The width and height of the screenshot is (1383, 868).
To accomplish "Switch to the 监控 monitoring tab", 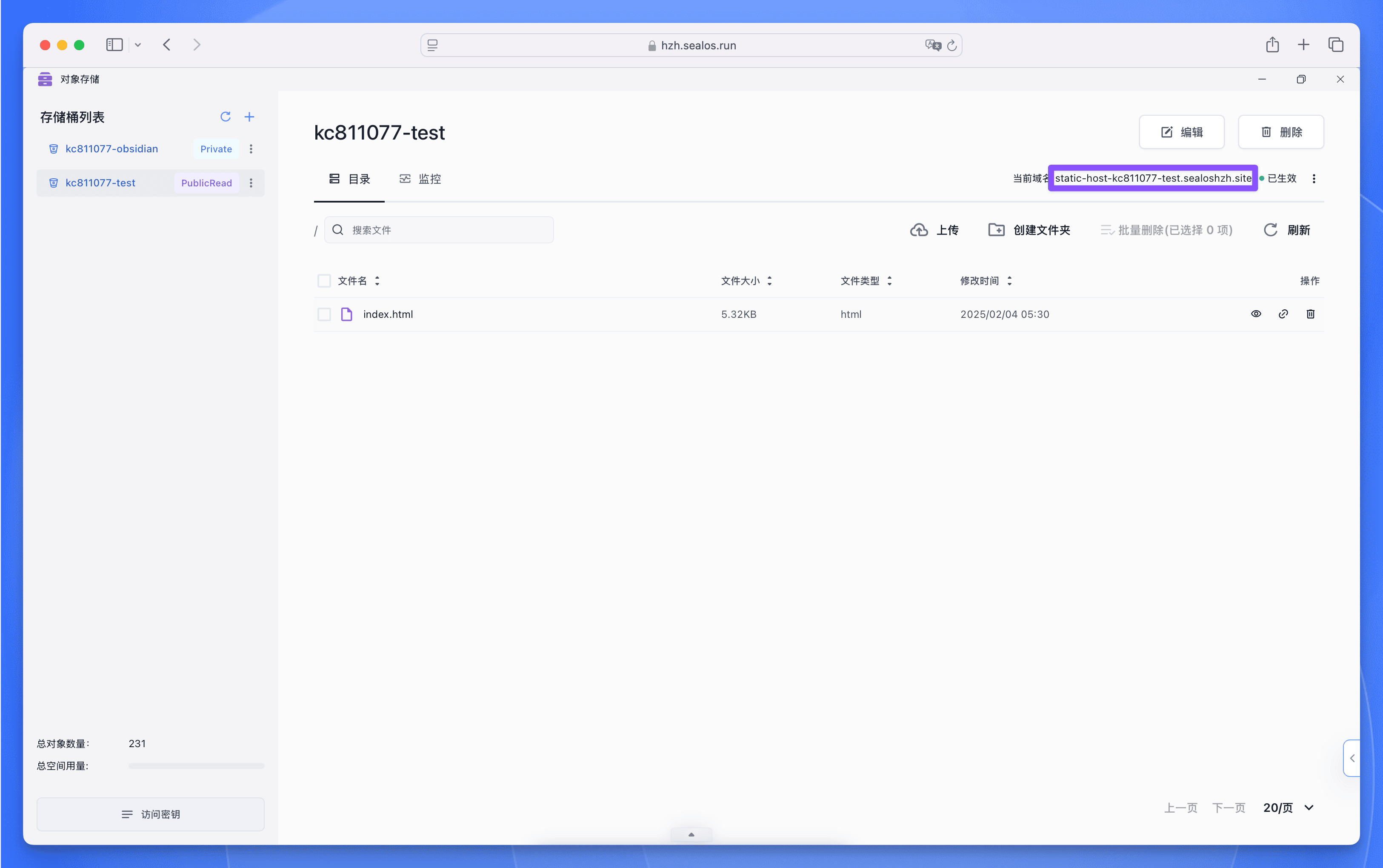I will (x=420, y=179).
